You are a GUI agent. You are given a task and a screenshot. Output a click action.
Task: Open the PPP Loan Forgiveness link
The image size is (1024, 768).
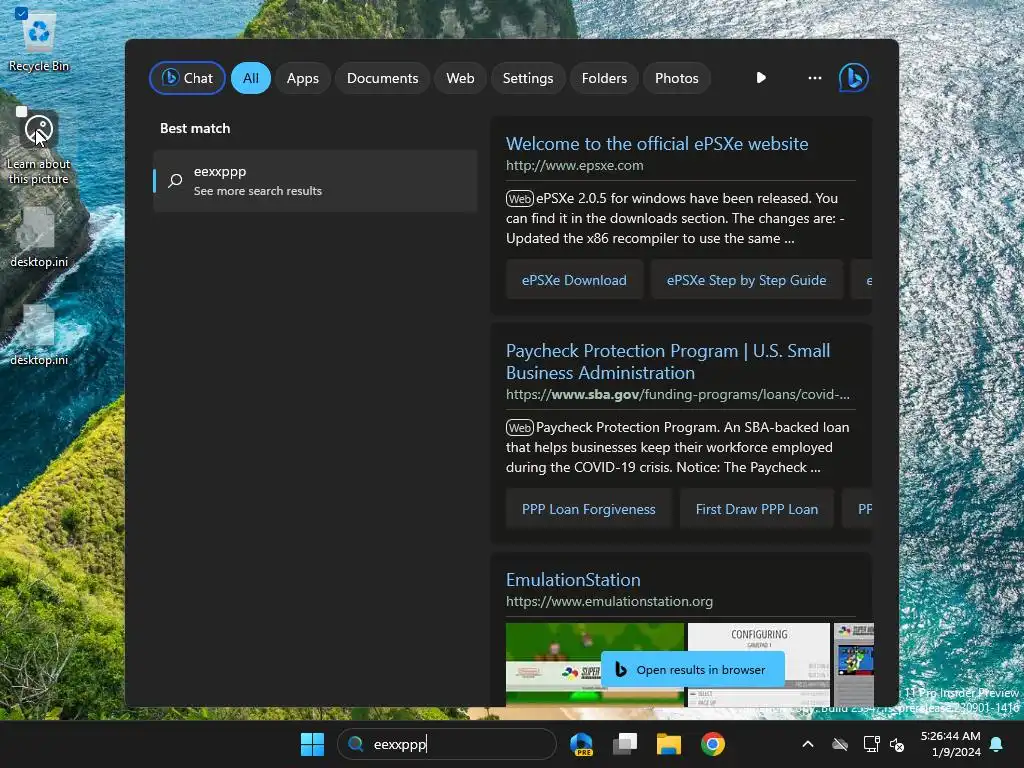[588, 509]
